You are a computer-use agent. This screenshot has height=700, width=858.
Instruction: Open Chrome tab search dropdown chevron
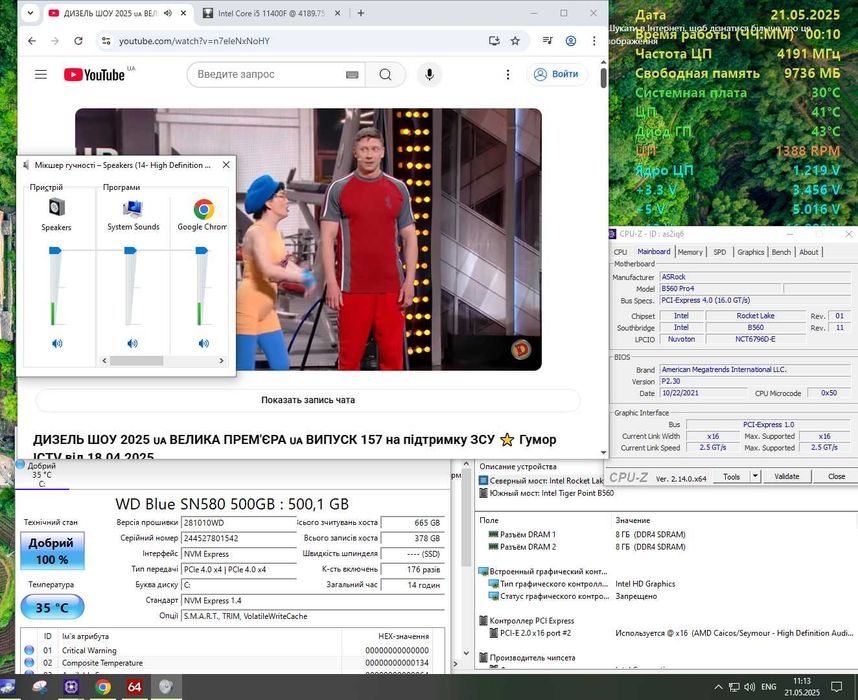point(31,13)
